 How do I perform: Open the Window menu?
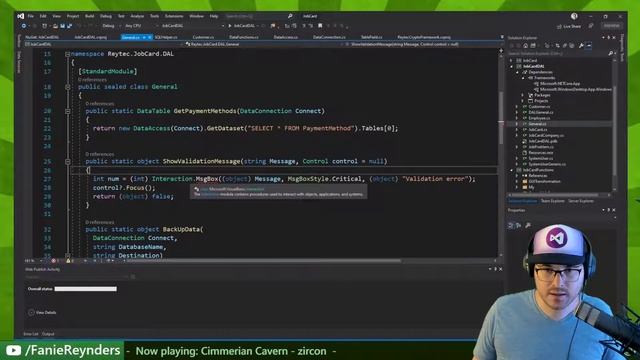click(x=196, y=16)
